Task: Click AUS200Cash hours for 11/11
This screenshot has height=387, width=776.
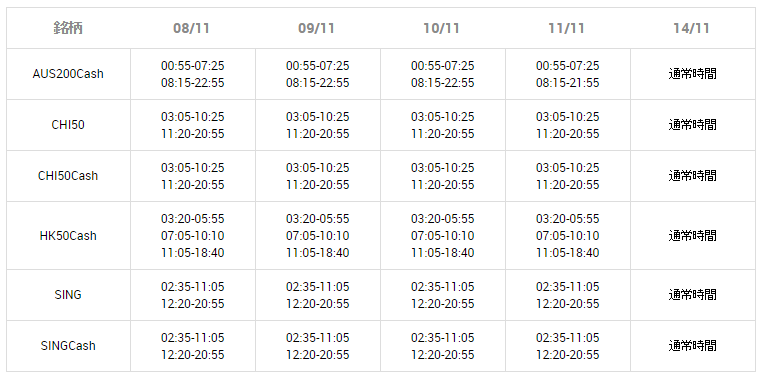Action: (x=568, y=74)
